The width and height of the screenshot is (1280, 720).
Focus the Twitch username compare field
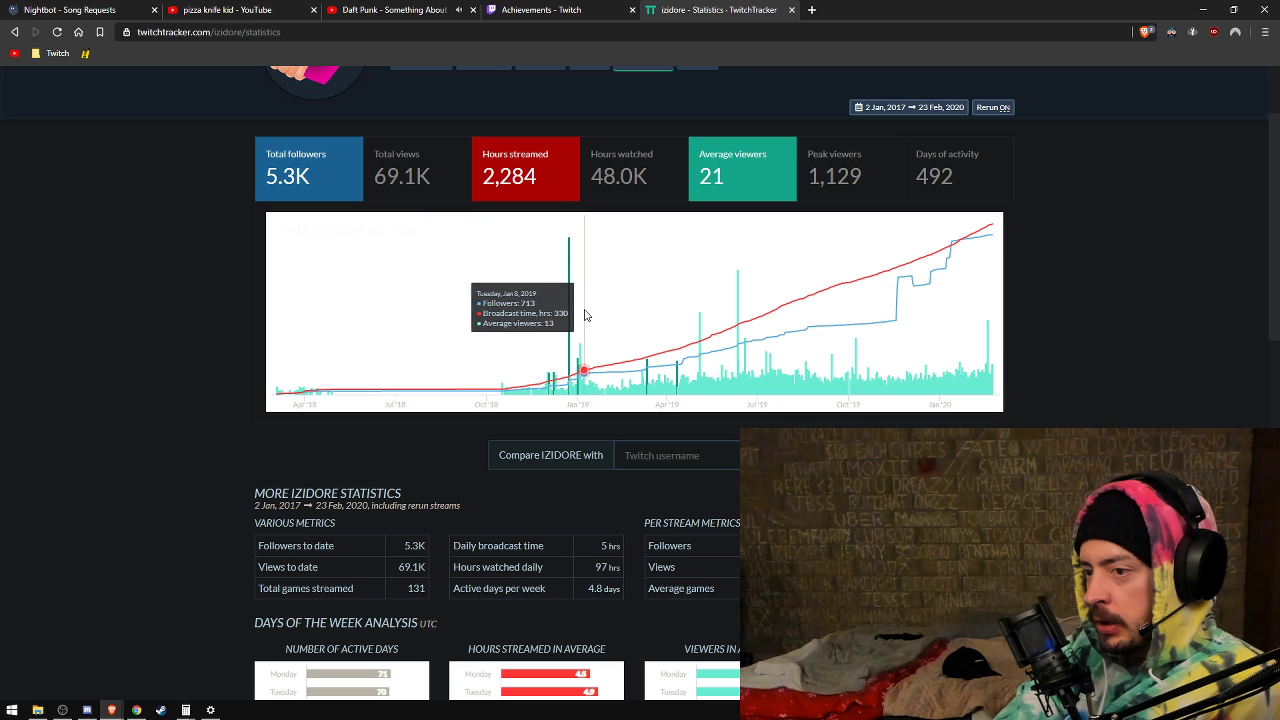(677, 455)
